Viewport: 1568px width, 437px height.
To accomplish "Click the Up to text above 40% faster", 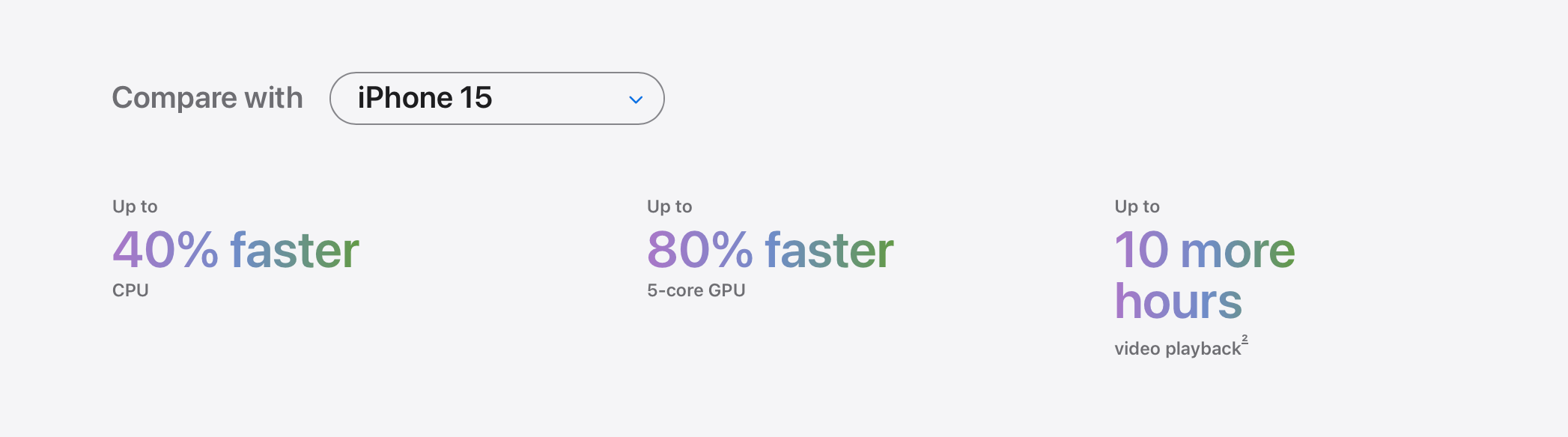I will [x=135, y=207].
